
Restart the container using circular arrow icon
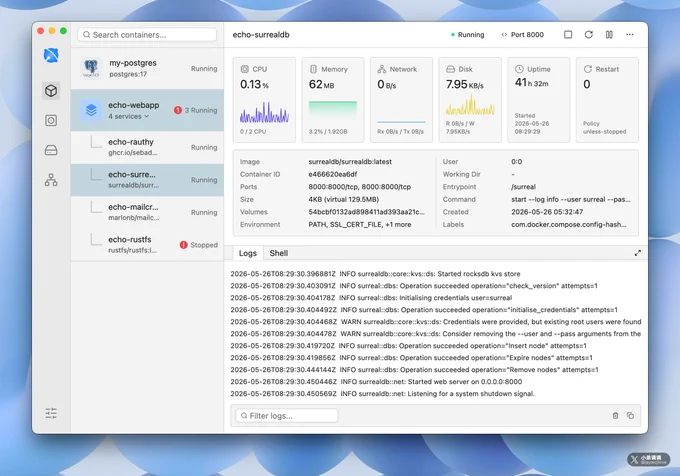pos(588,35)
